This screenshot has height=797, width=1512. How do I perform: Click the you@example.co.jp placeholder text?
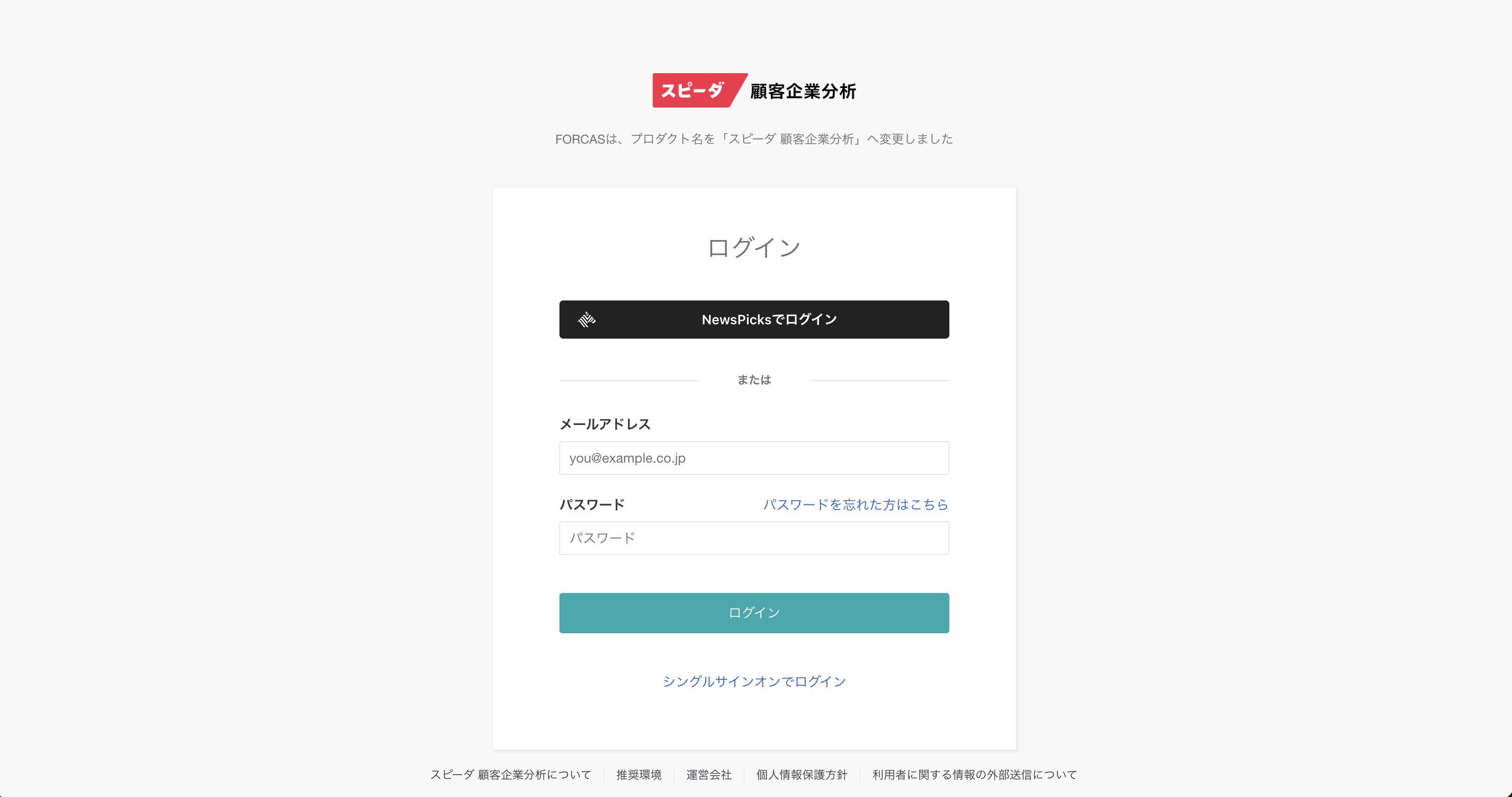click(627, 458)
